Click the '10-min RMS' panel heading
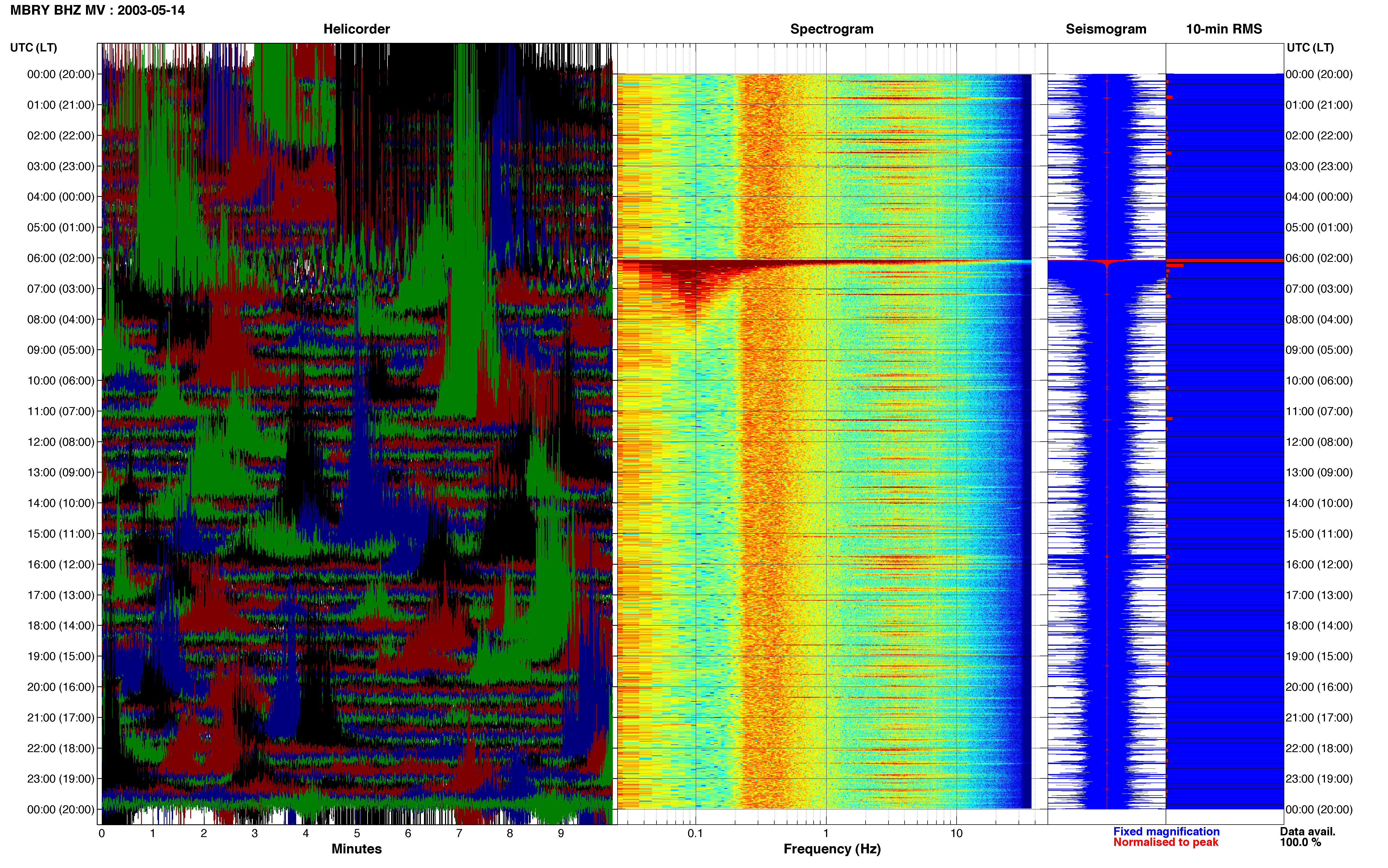Screen dimensions: 1388x868 click(1224, 29)
